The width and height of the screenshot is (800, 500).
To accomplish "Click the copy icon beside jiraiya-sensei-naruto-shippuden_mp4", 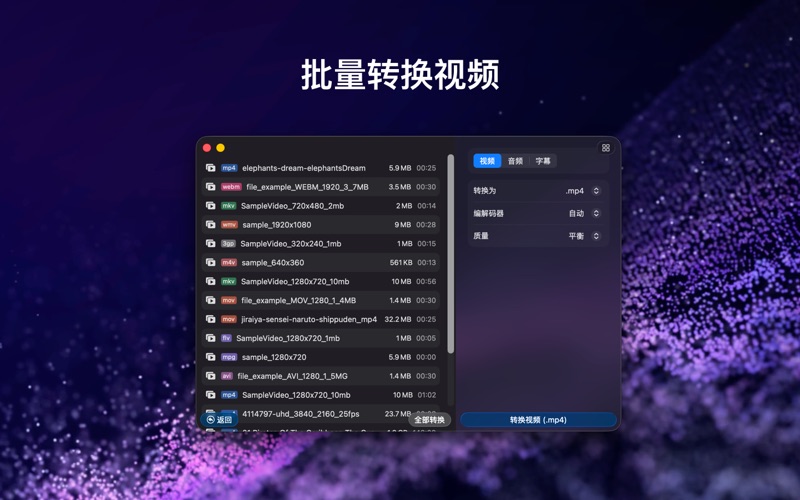I will [210, 319].
